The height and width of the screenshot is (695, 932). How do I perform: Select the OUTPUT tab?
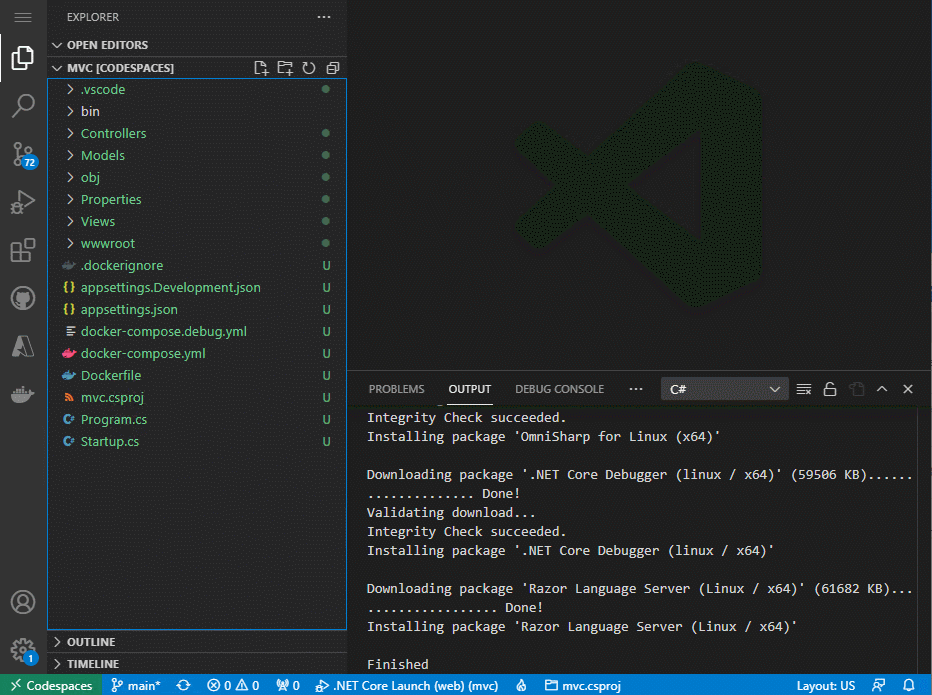tap(470, 389)
